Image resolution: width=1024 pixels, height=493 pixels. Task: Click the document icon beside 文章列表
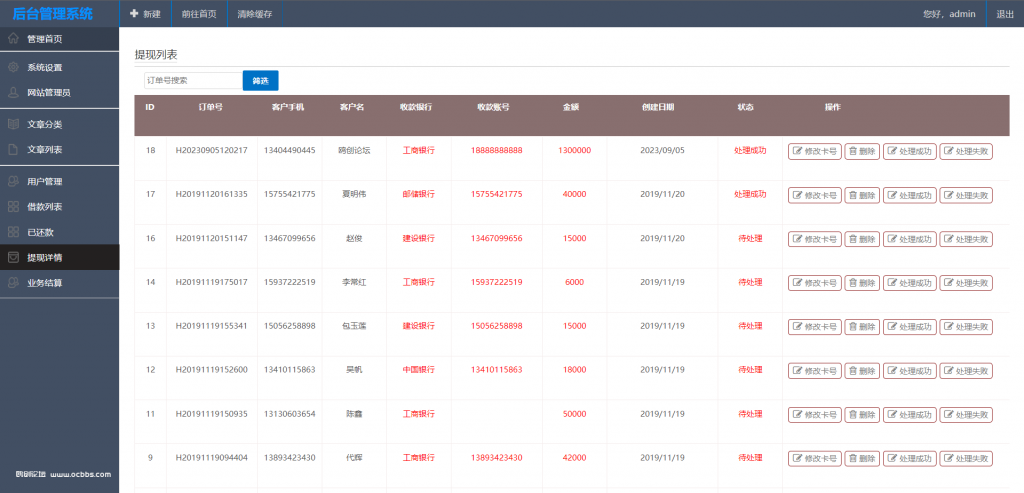click(x=13, y=150)
